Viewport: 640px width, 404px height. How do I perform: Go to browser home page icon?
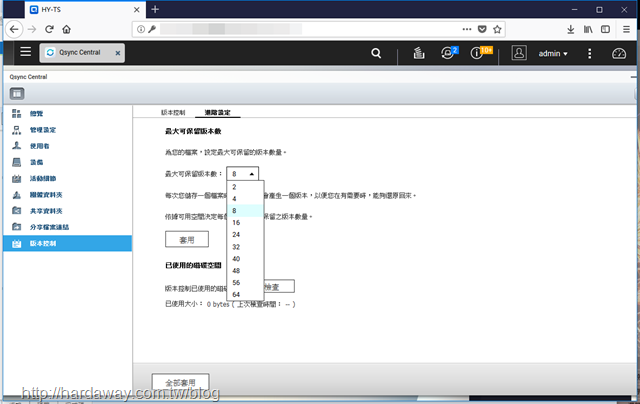pyautogui.click(x=67, y=29)
